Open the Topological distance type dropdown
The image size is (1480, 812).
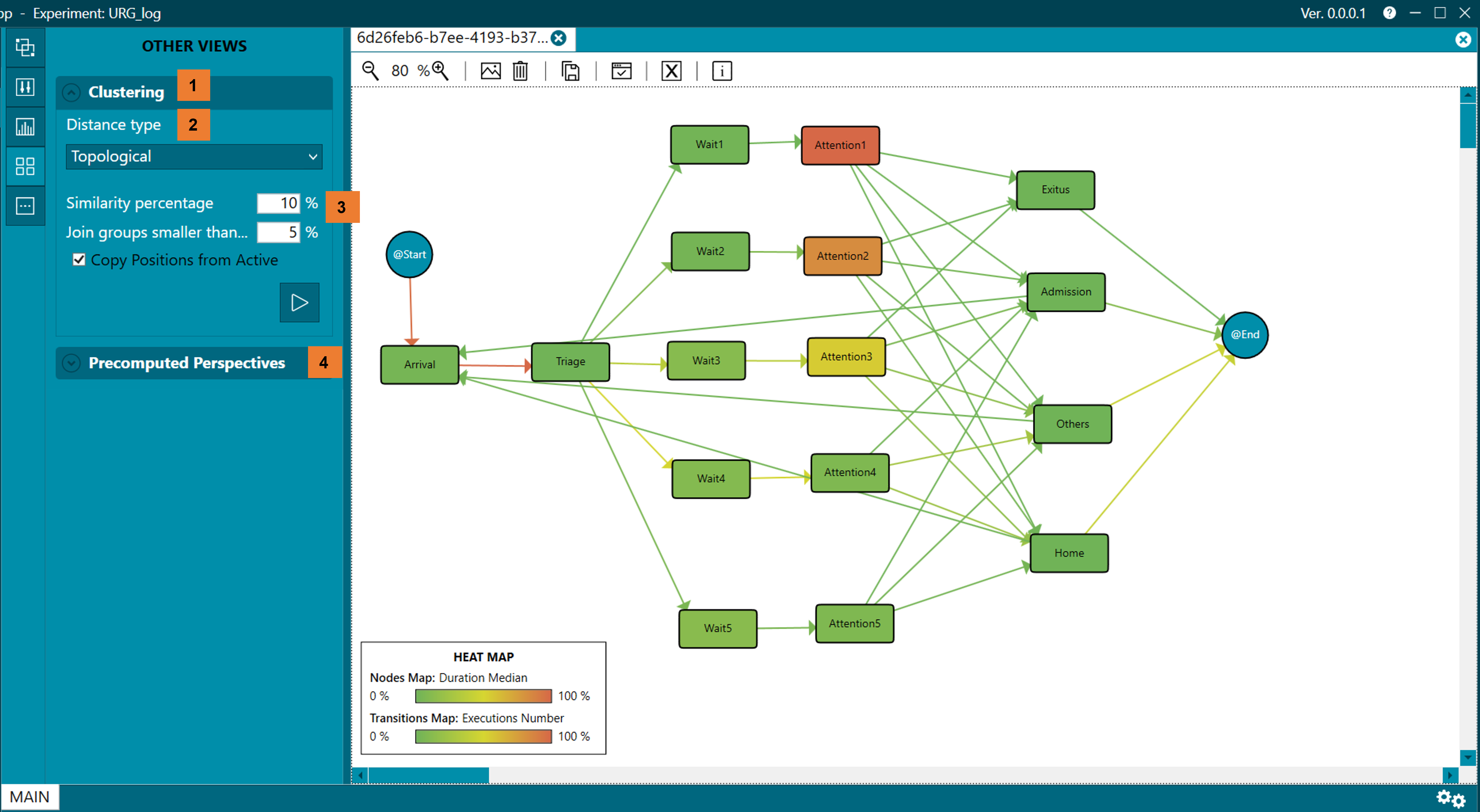pos(194,156)
